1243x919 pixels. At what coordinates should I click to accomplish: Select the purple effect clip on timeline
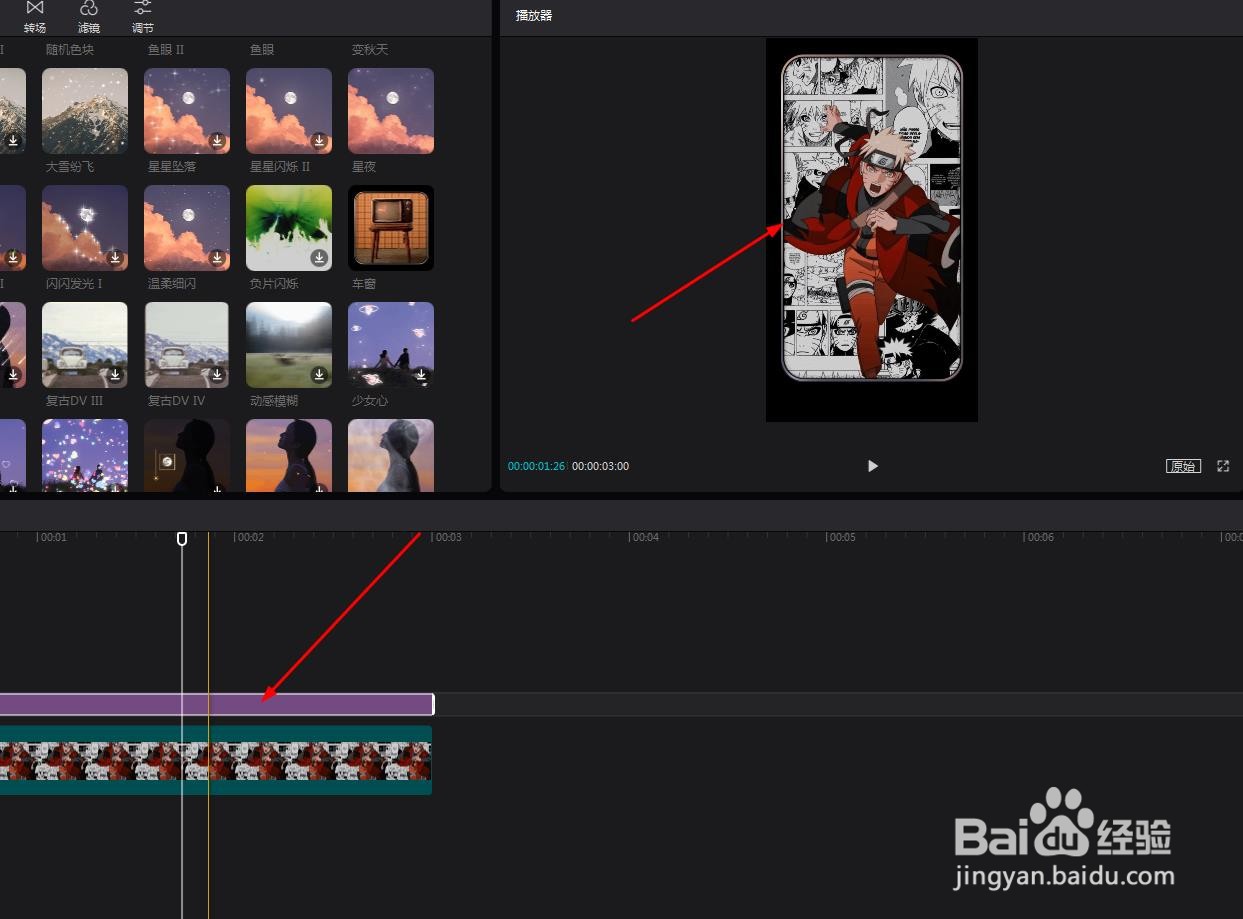pyautogui.click(x=216, y=704)
